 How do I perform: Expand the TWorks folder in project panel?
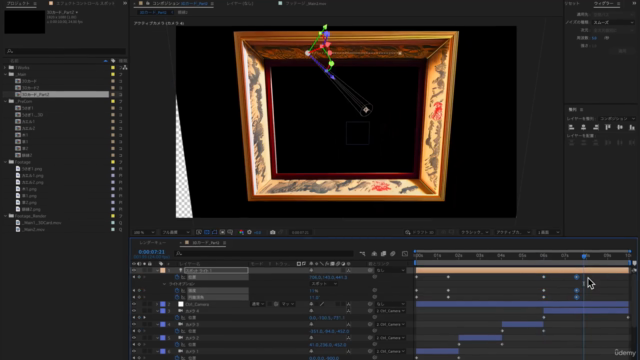pos(5,68)
